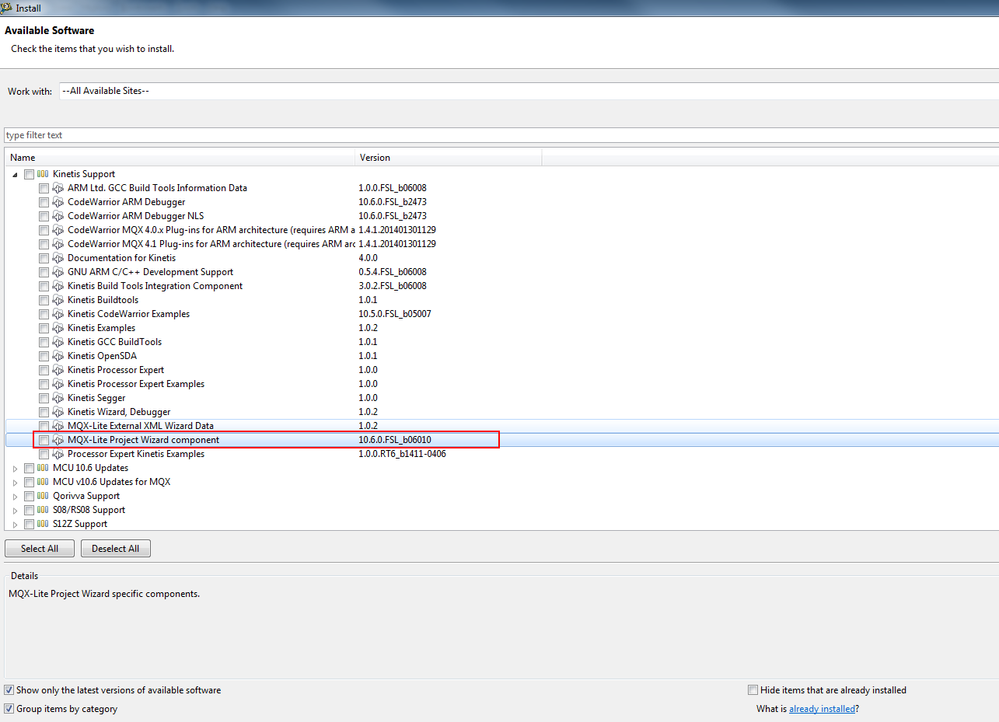The height and width of the screenshot is (722, 999).
Task: Click the Kinetis GCC BuildTools feature icon
Action: click(58, 342)
